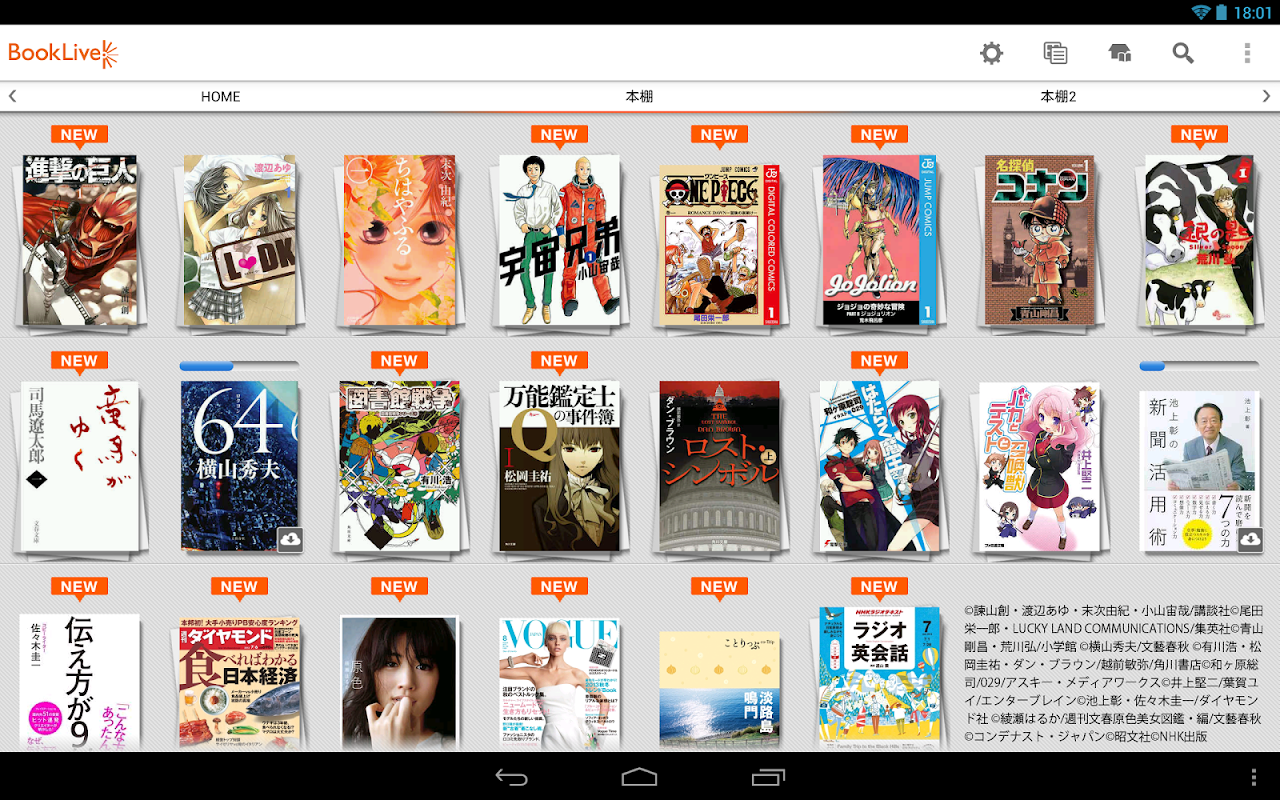The image size is (1280, 800).
Task: Open 銀の匙 Silver Spoon cover
Action: (1200, 240)
